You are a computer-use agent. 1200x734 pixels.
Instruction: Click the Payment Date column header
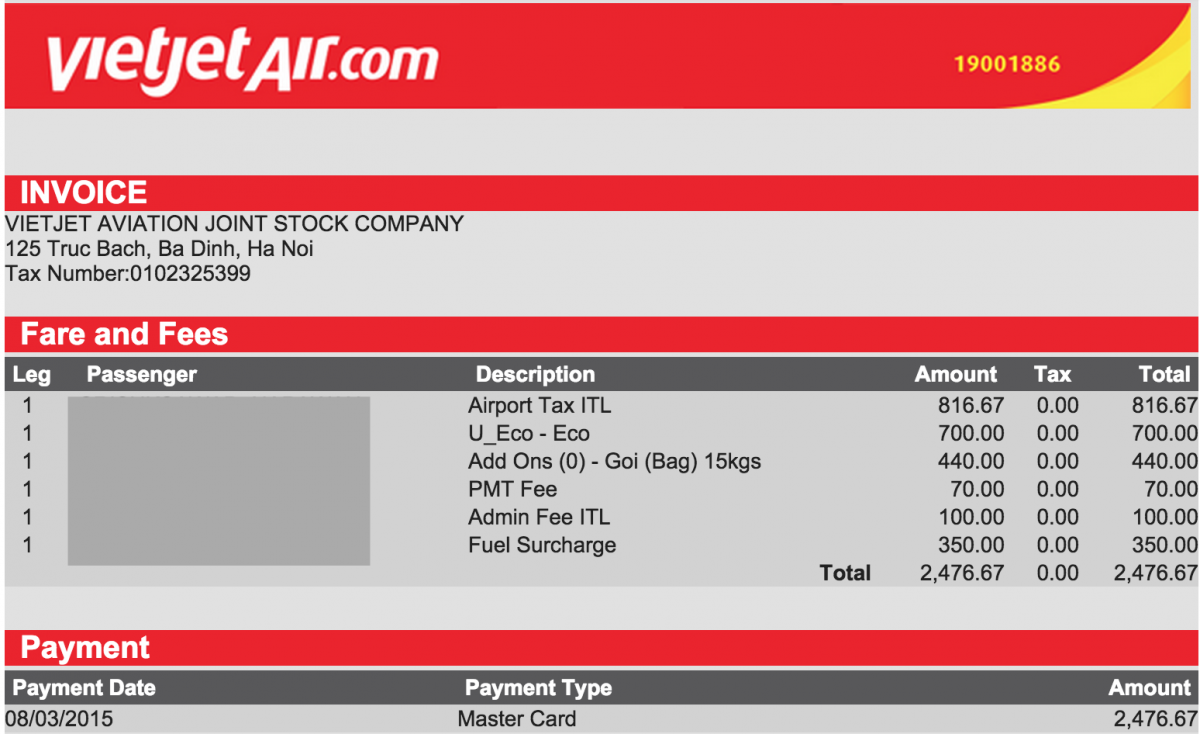point(84,688)
